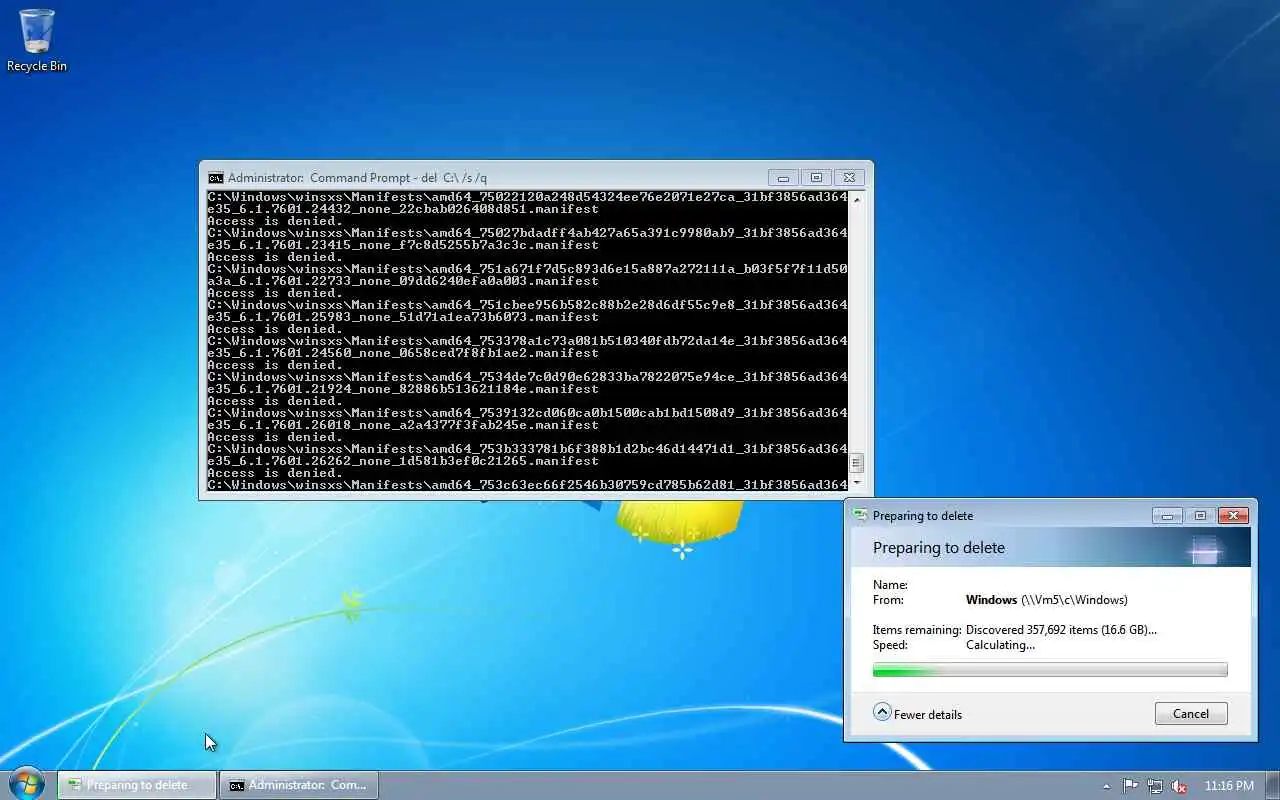1280x800 pixels.
Task: Open the Windows Start menu
Action: [27, 783]
